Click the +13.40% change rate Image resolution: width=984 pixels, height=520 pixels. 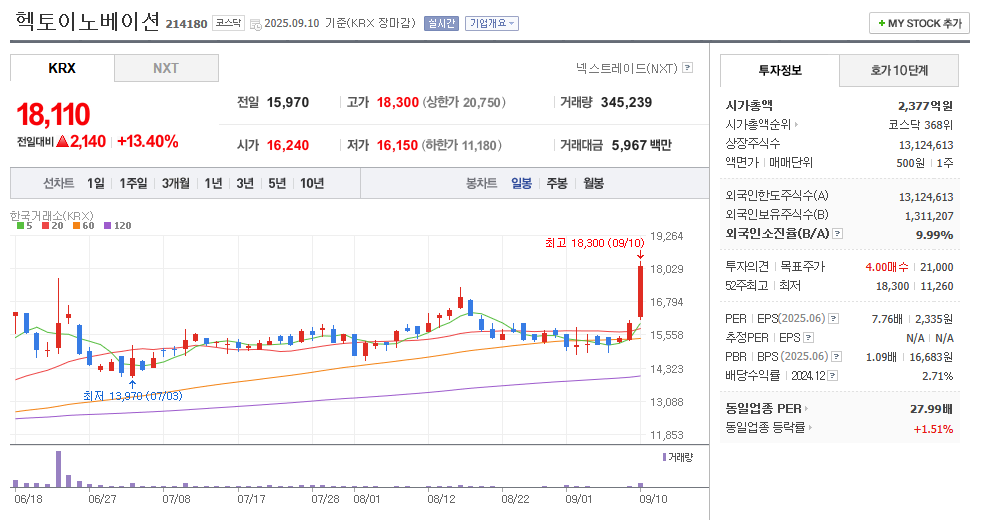(147, 141)
